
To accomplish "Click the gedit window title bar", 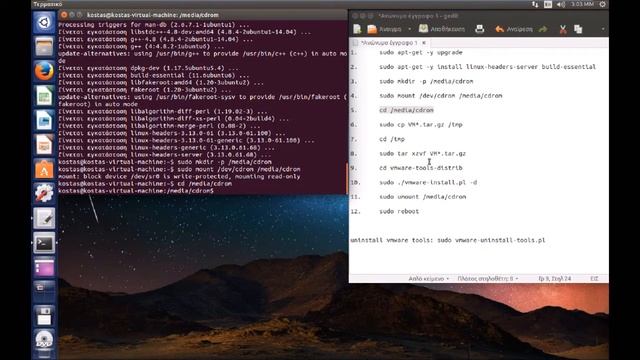I will [x=478, y=16].
